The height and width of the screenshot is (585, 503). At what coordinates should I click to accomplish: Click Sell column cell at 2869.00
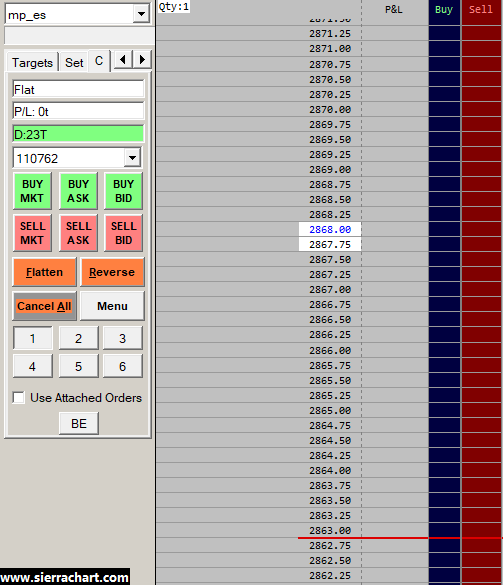point(481,169)
